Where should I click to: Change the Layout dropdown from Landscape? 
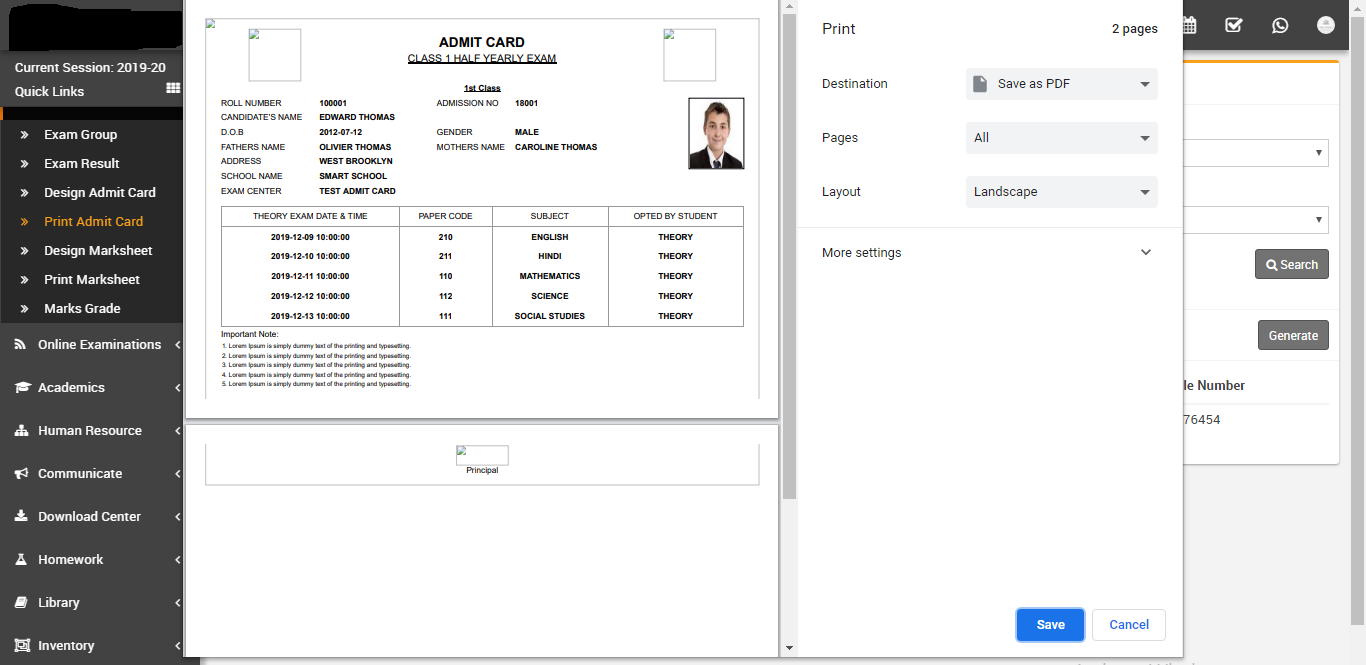coord(1061,192)
